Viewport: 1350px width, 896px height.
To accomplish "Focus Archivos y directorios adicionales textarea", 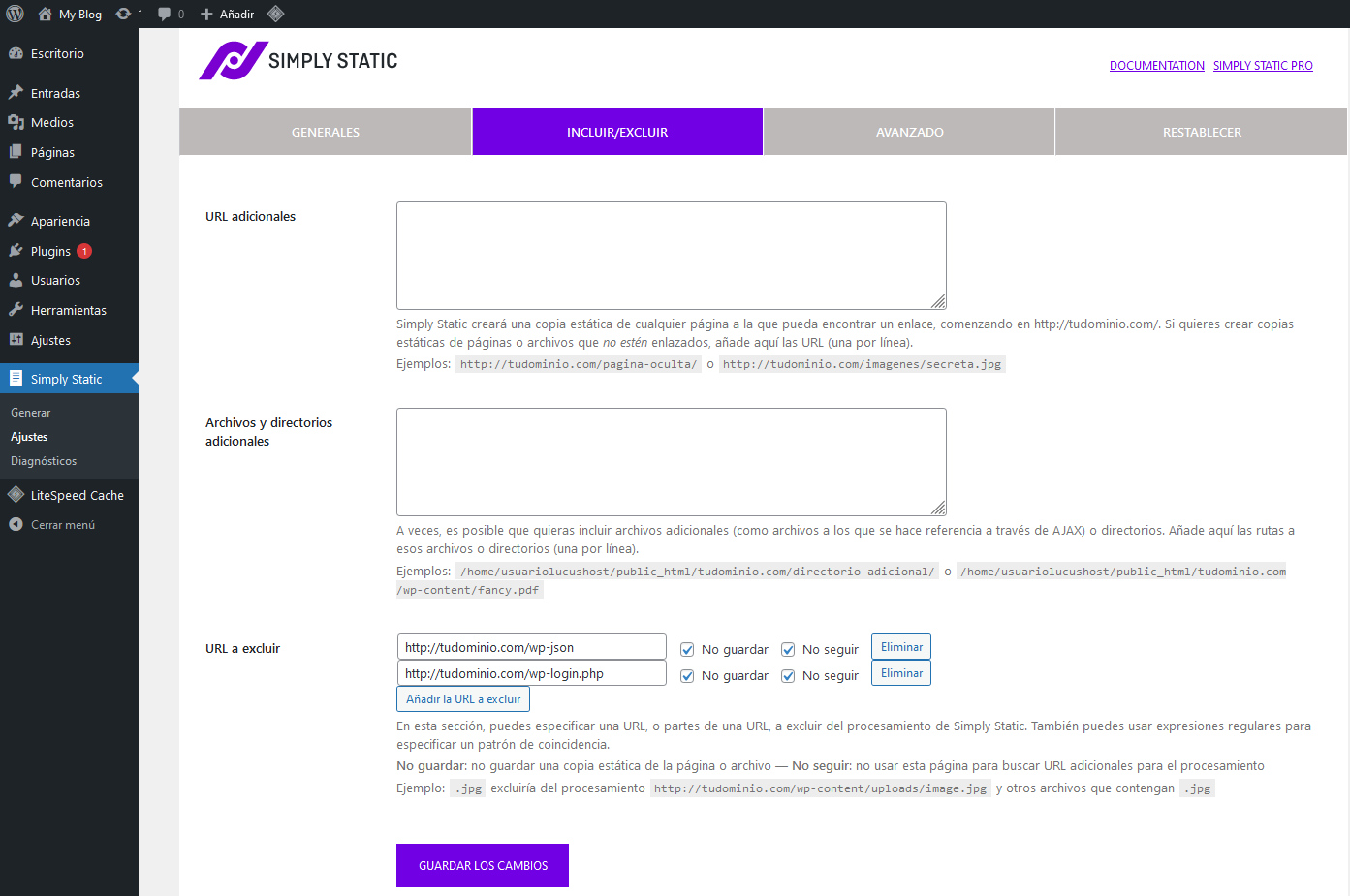I will [x=672, y=462].
